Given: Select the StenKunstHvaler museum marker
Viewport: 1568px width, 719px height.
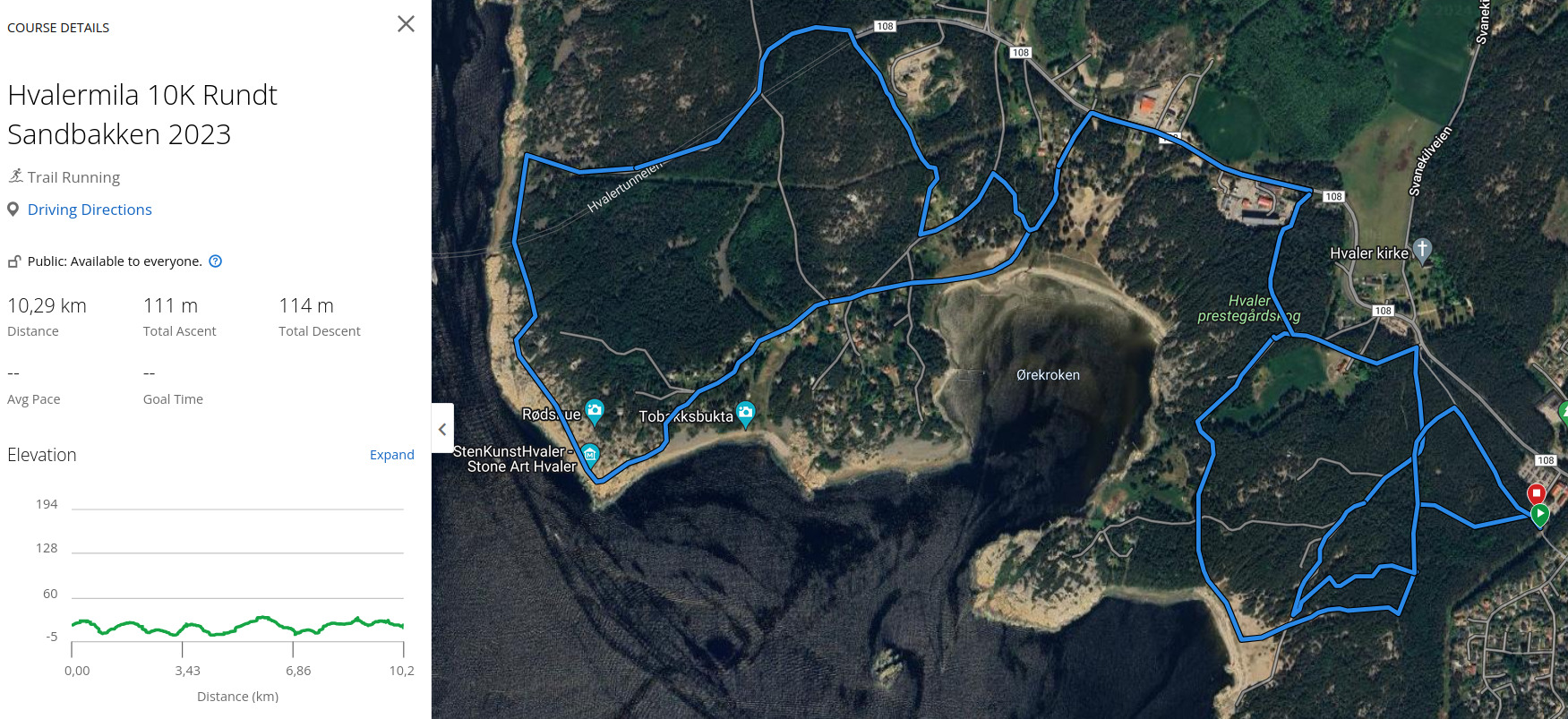Looking at the screenshot, I should pyautogui.click(x=590, y=456).
